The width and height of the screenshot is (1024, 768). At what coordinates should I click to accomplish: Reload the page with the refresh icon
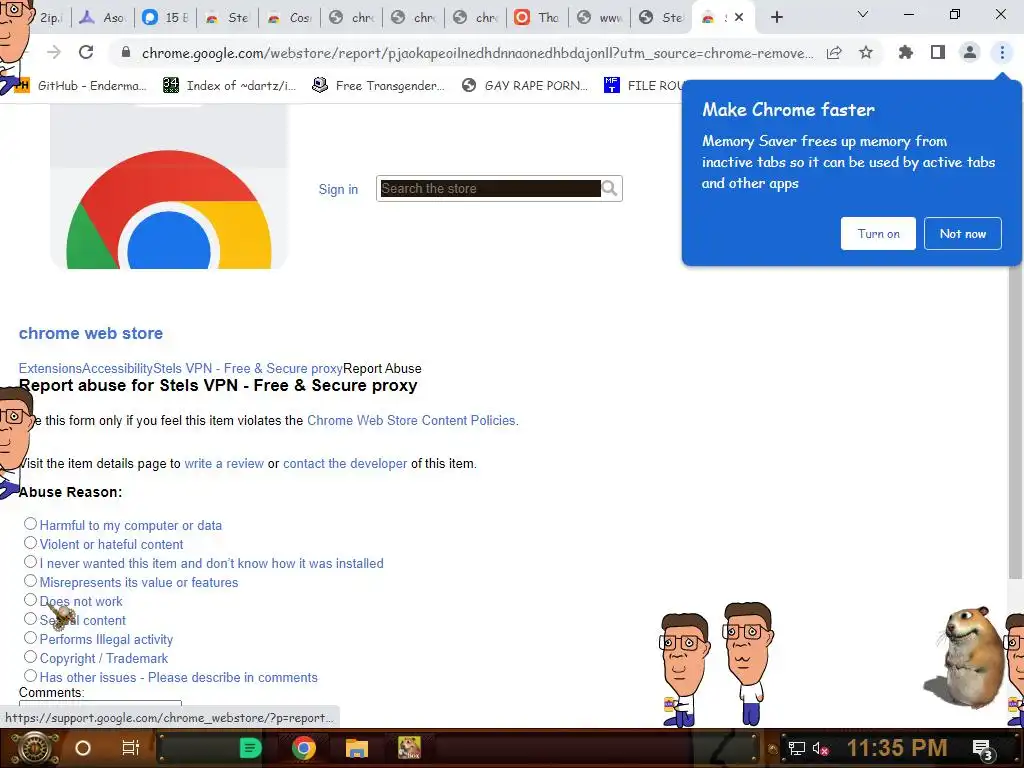[86, 52]
